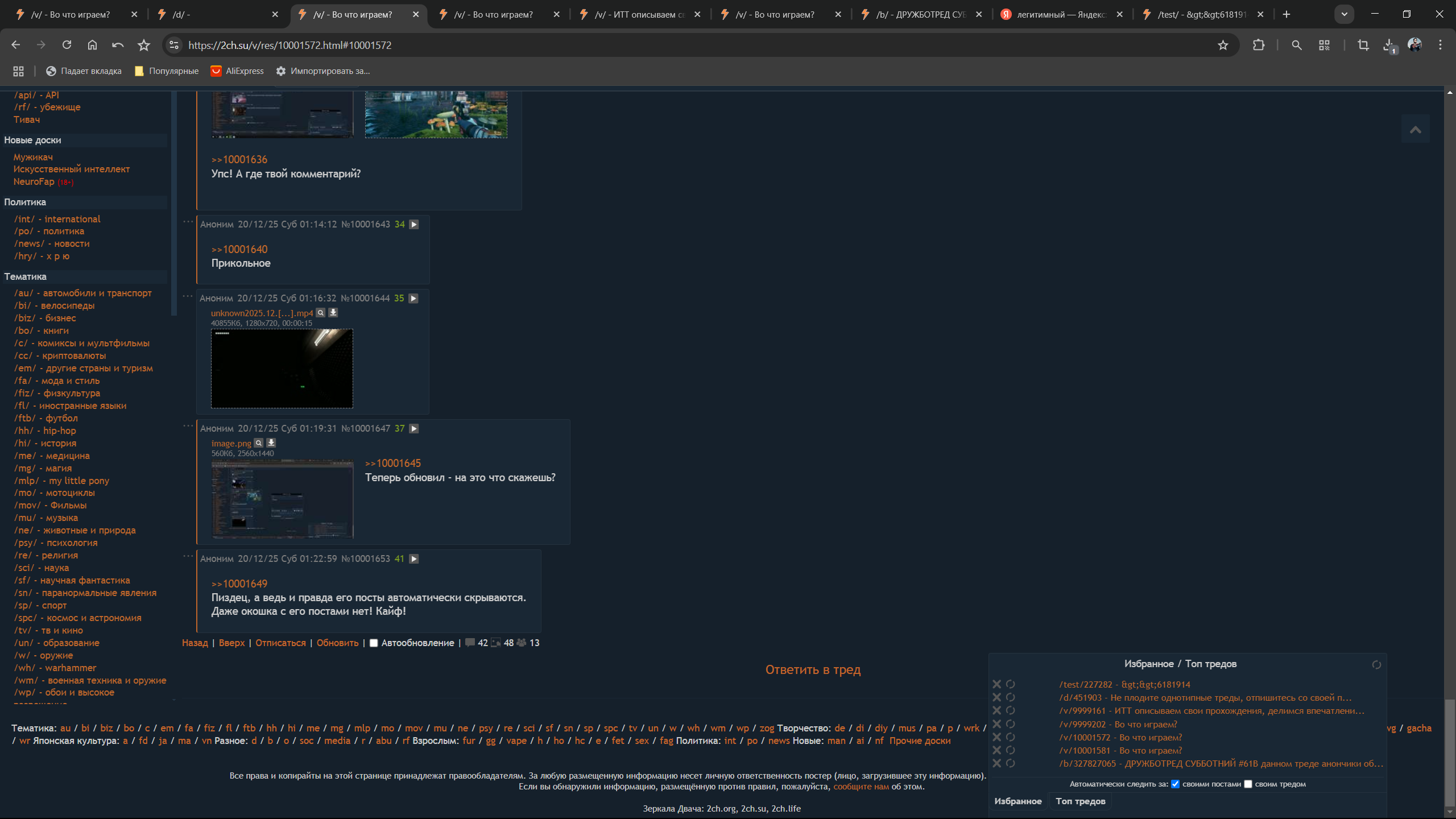Screen dimensions: 1456x819
Task: Refresh the /d/451903 favorite thread entry
Action: click(x=1010, y=697)
